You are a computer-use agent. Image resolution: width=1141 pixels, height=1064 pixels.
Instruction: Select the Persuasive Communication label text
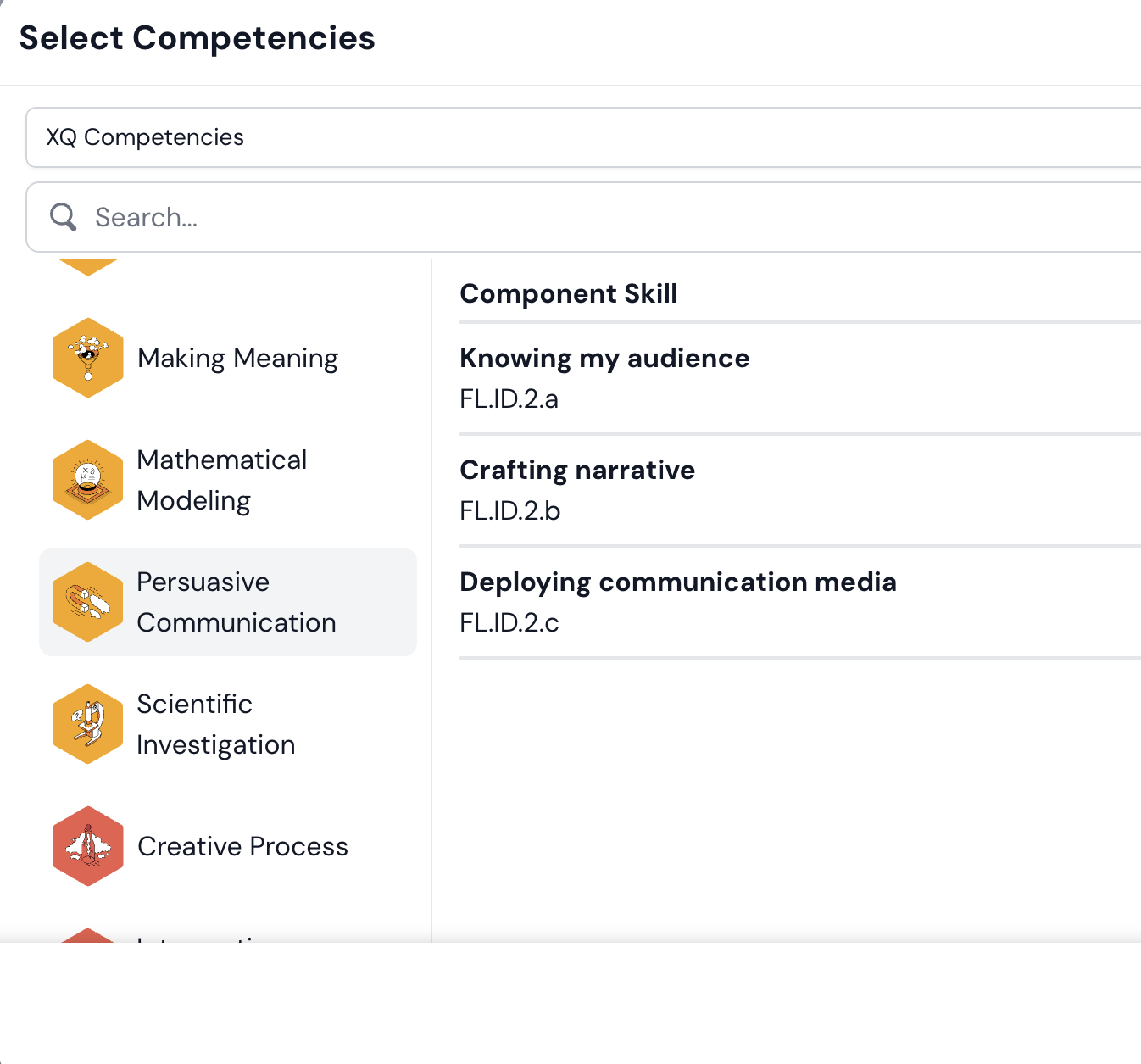(236, 602)
